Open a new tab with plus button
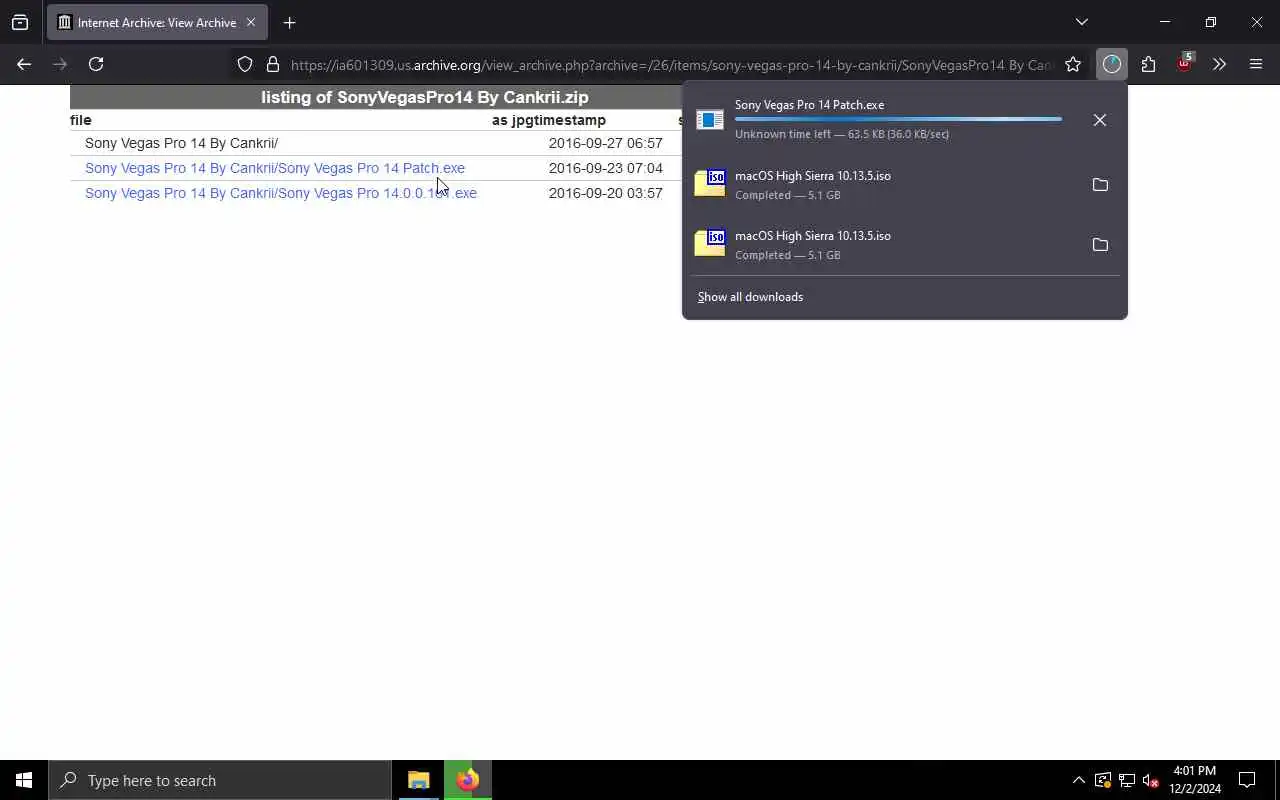The height and width of the screenshot is (800, 1280). pyautogui.click(x=289, y=22)
